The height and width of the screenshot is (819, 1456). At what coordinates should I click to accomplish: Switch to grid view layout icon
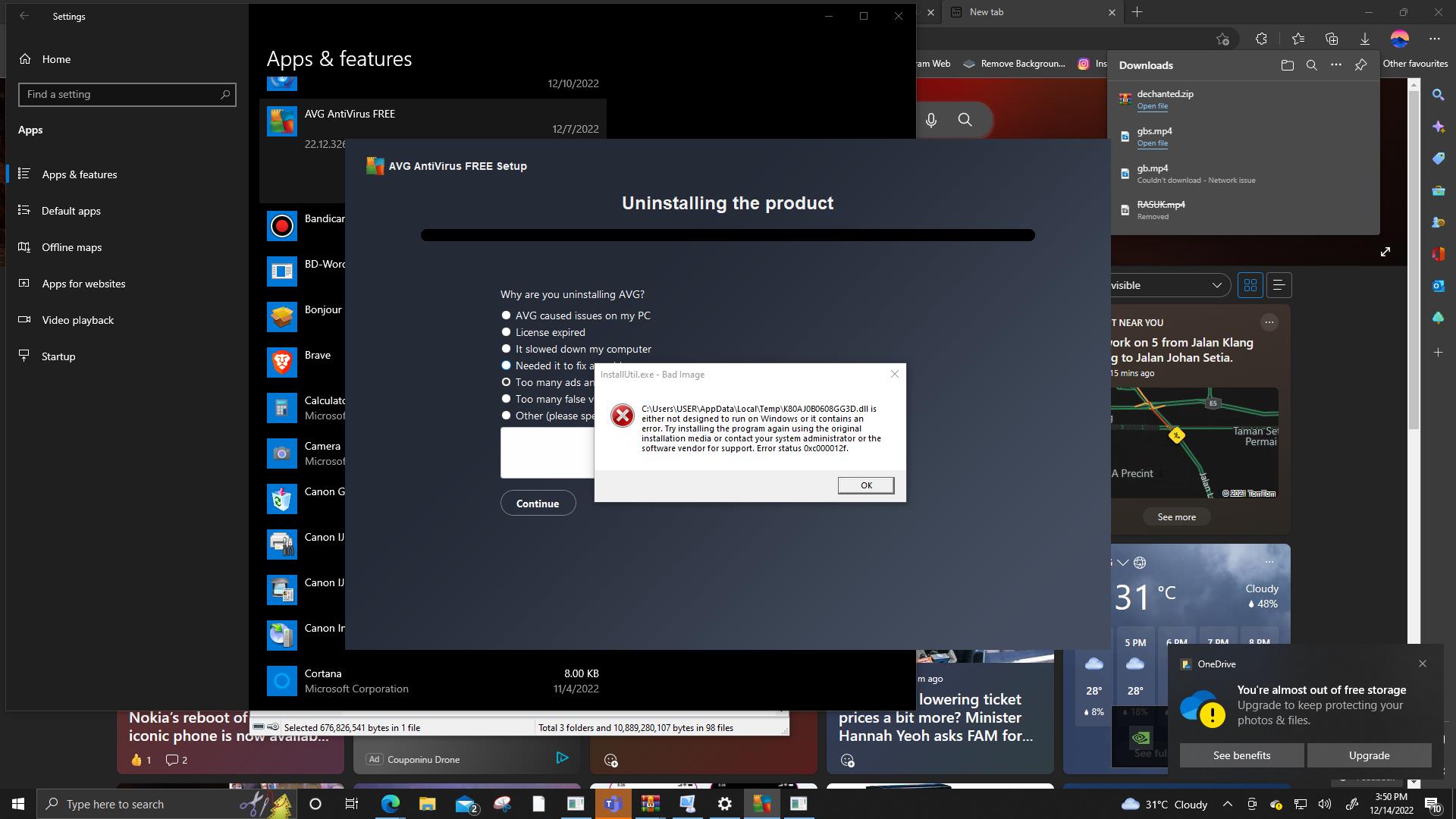[1250, 285]
